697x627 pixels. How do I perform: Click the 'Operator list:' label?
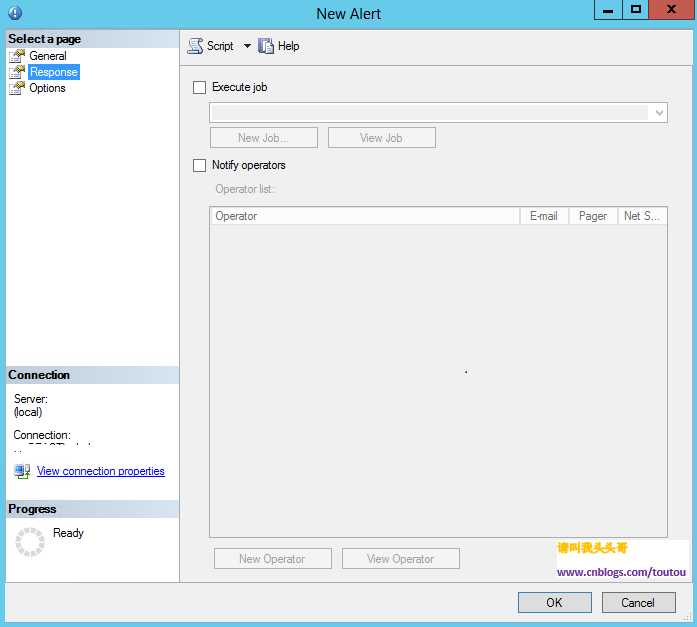244,189
